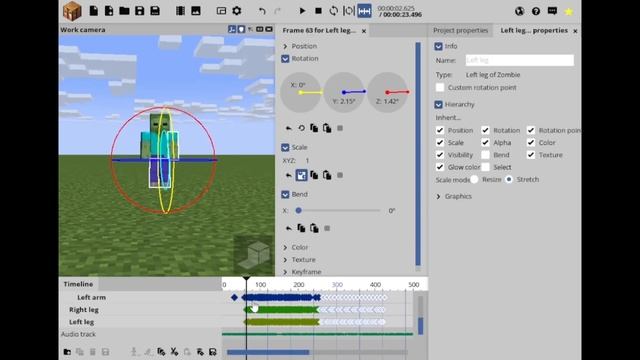Click the yellow star upgrade icon
The width and height of the screenshot is (640, 360).
point(569,12)
